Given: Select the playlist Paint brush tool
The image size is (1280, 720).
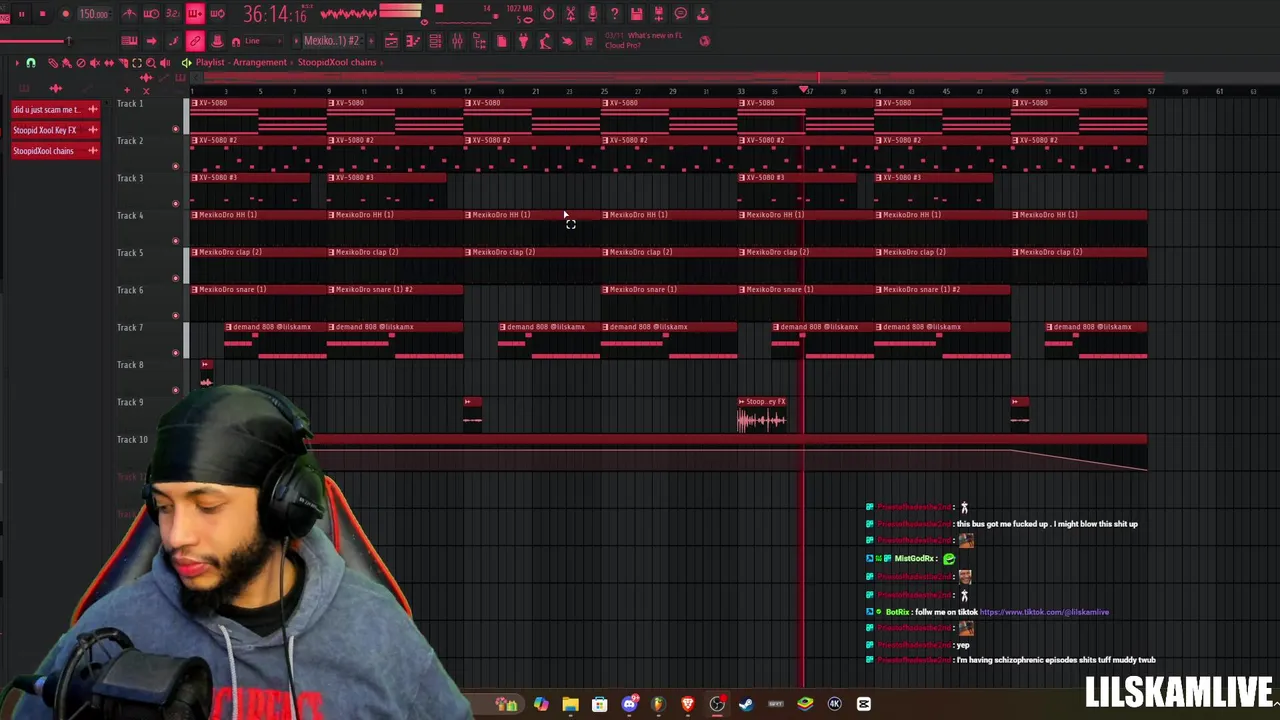Looking at the screenshot, I should click(67, 62).
